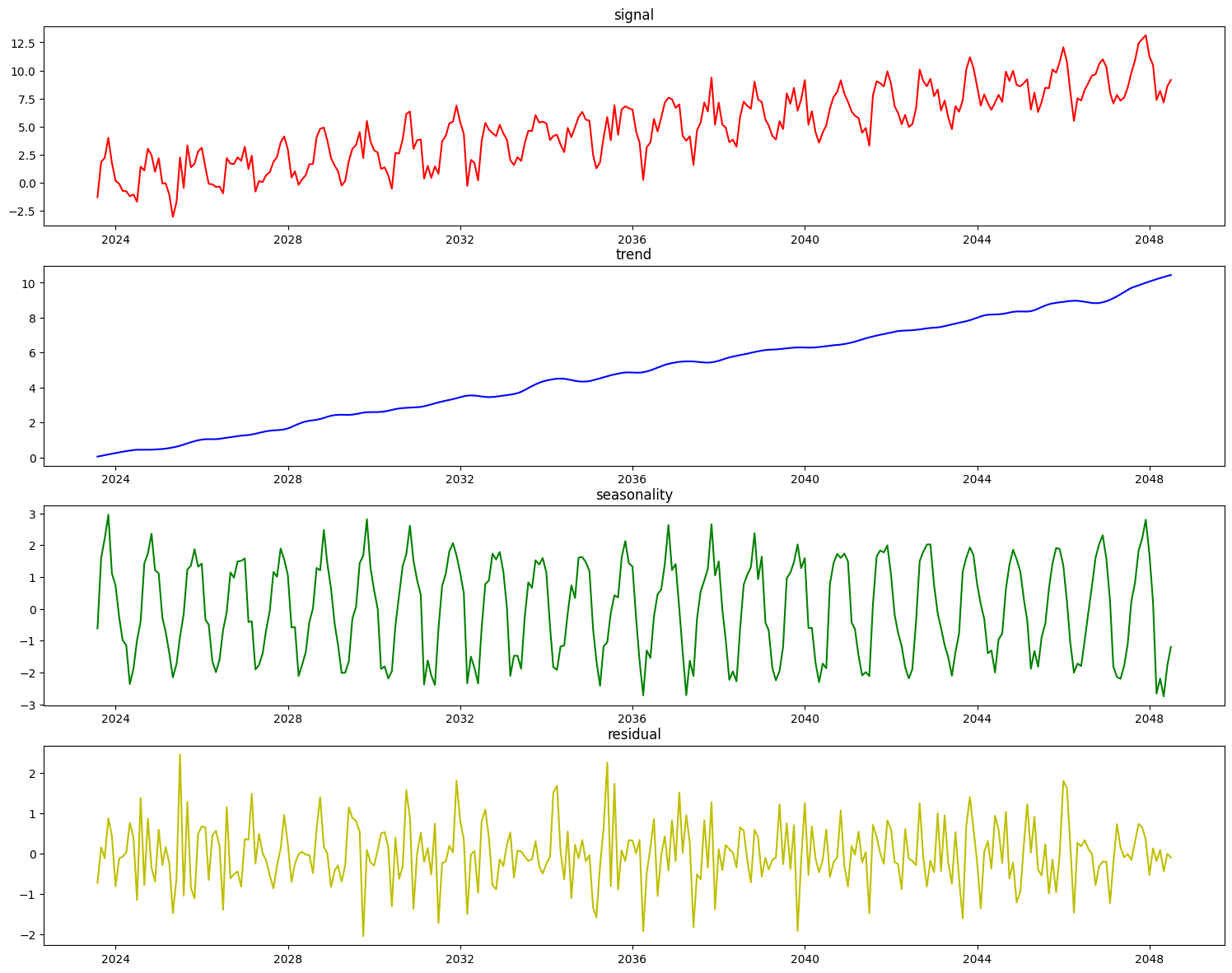This screenshot has width=1232, height=973.
Task: Click the 2024 x-axis tick under signal plot
Action: coord(115,240)
